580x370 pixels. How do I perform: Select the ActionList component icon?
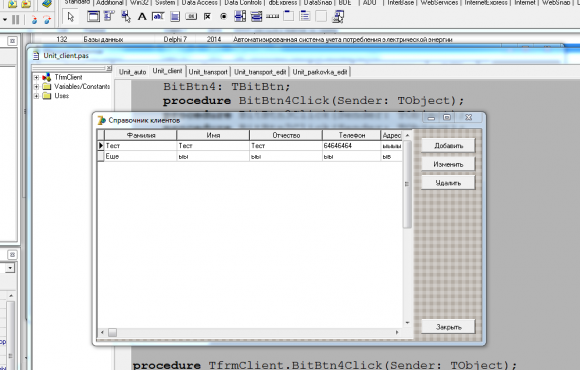point(338,17)
